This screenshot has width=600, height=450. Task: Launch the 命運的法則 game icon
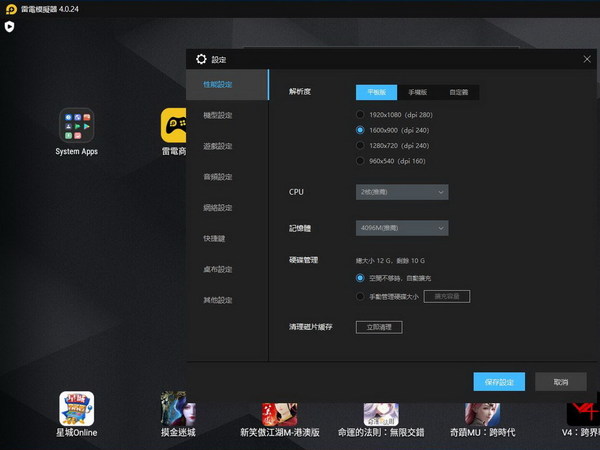381,408
